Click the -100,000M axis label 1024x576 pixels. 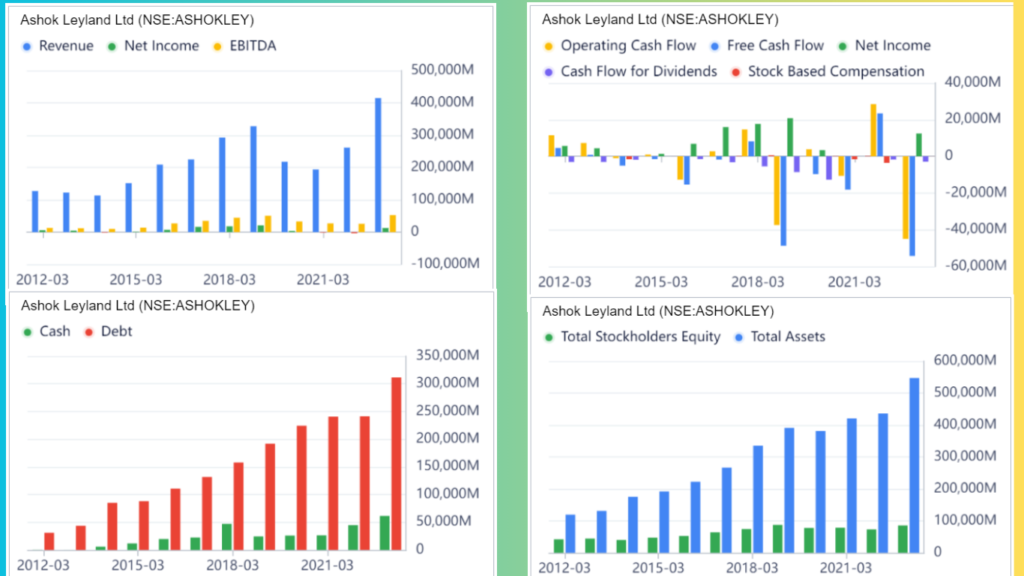tap(445, 263)
